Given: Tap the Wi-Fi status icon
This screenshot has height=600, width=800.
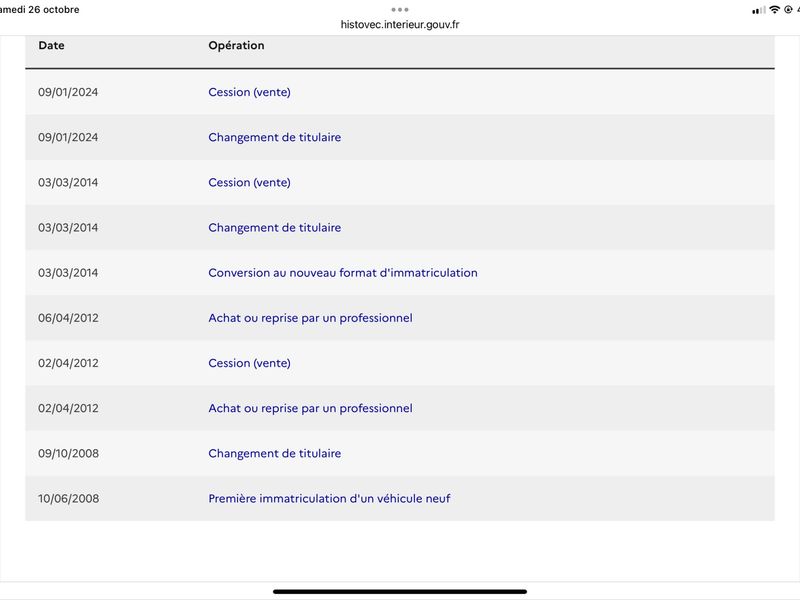Looking at the screenshot, I should coord(774,10).
